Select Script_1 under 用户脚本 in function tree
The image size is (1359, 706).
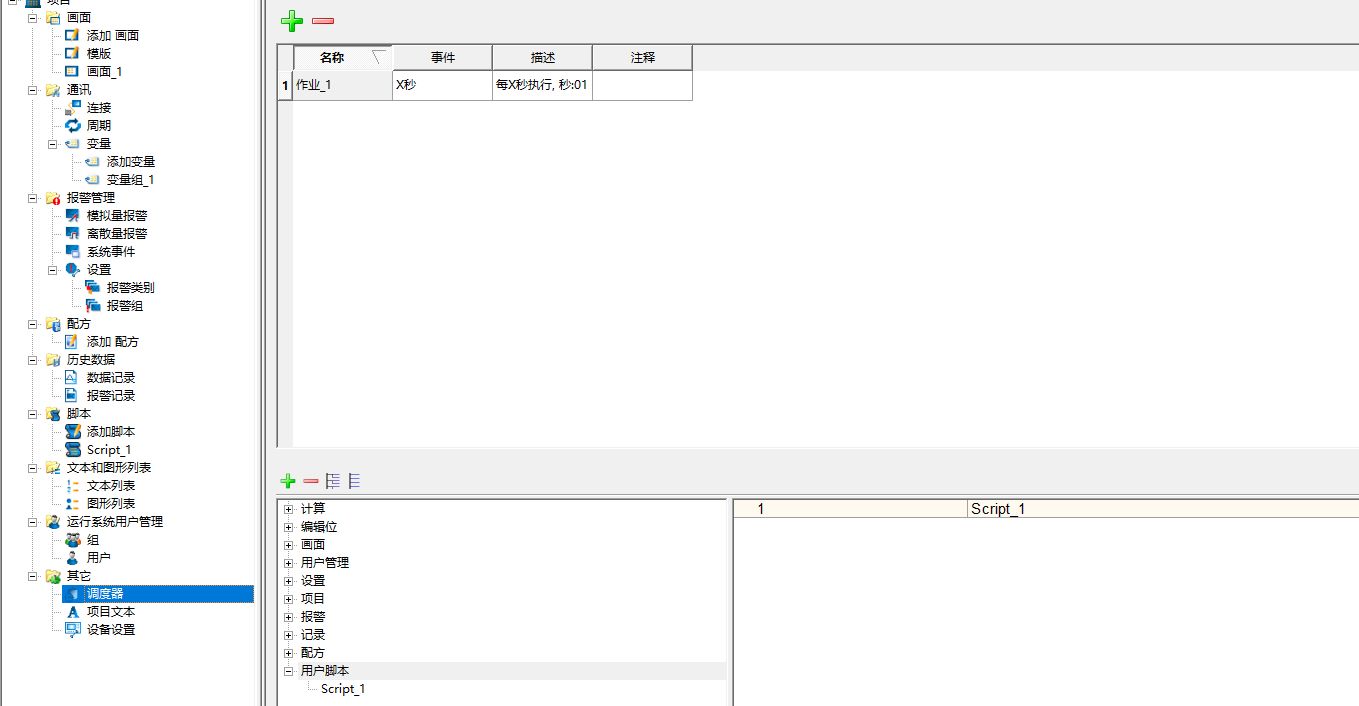click(343, 688)
